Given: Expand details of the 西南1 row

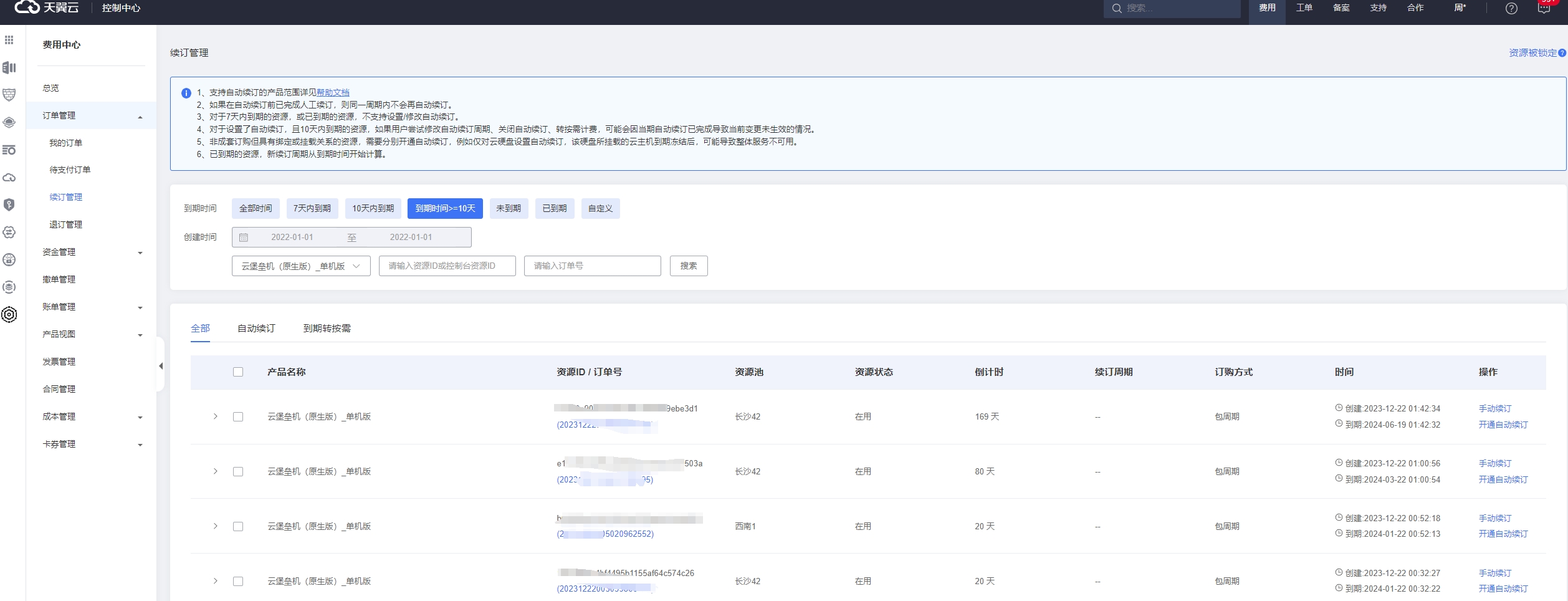Looking at the screenshot, I should [x=216, y=526].
